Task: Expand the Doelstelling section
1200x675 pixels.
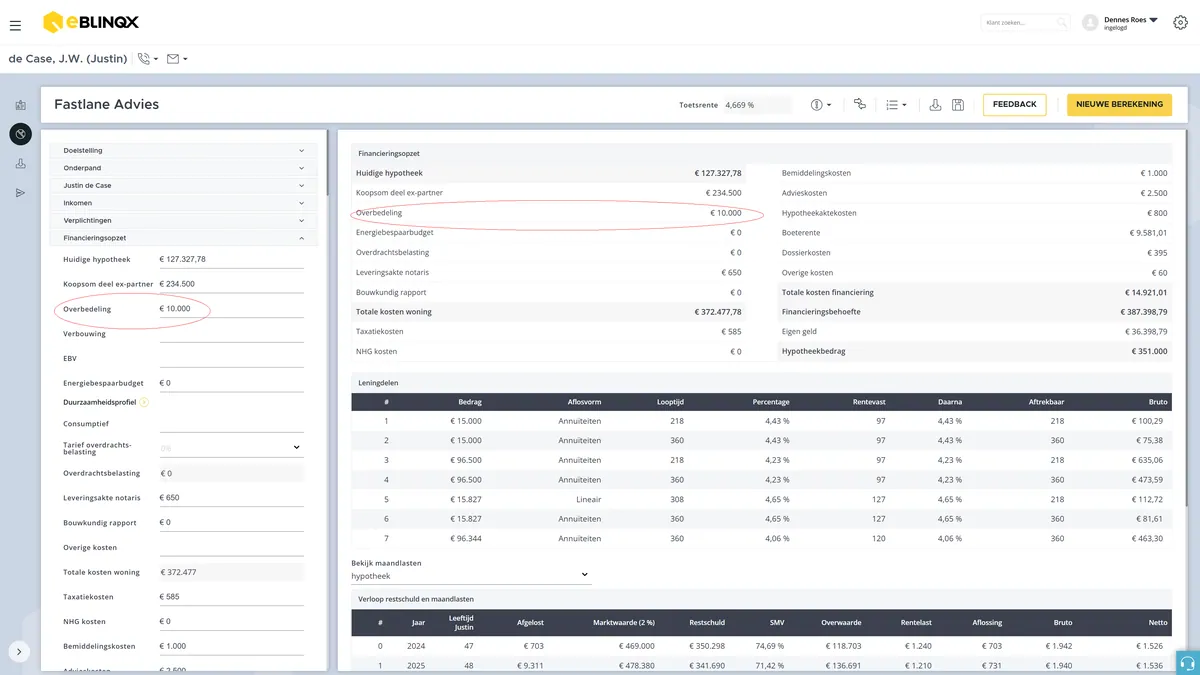Action: 184,151
